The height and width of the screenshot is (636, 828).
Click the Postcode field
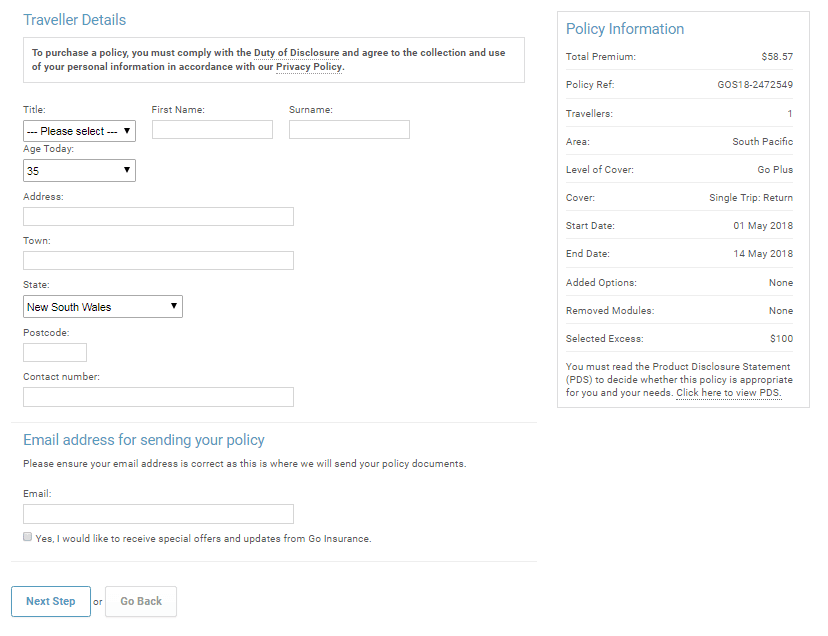tap(55, 352)
